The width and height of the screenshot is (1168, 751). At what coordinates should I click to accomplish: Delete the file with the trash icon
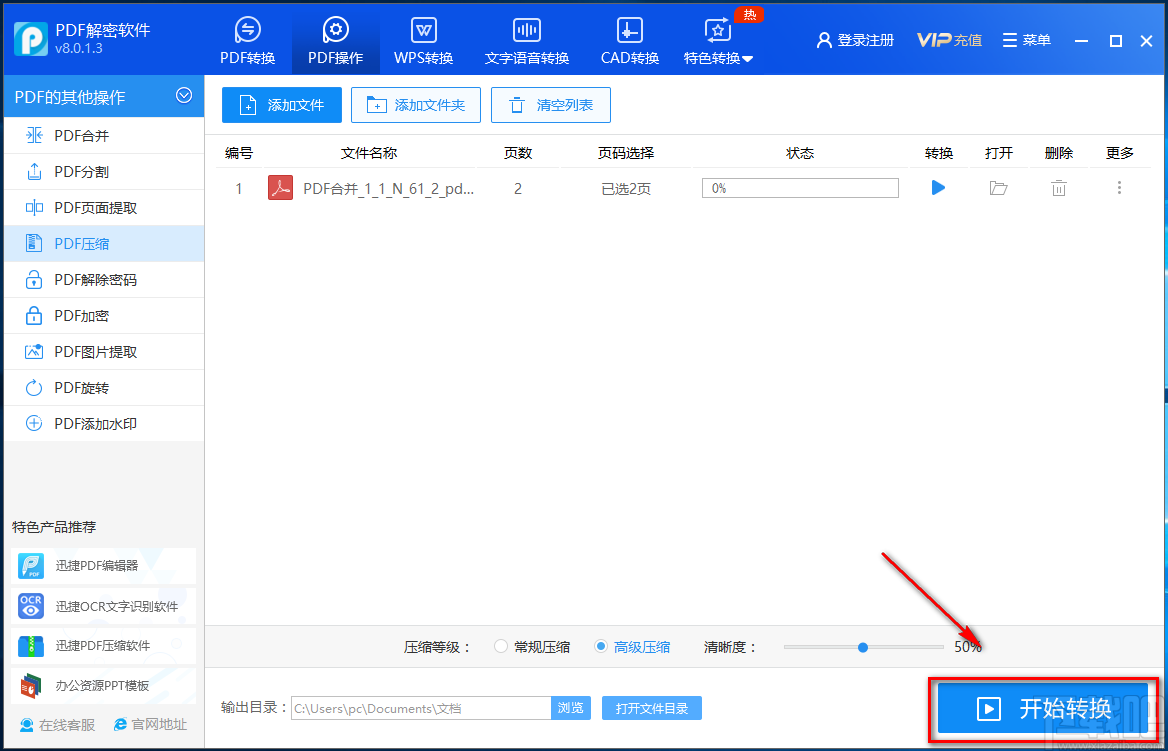(x=1058, y=187)
